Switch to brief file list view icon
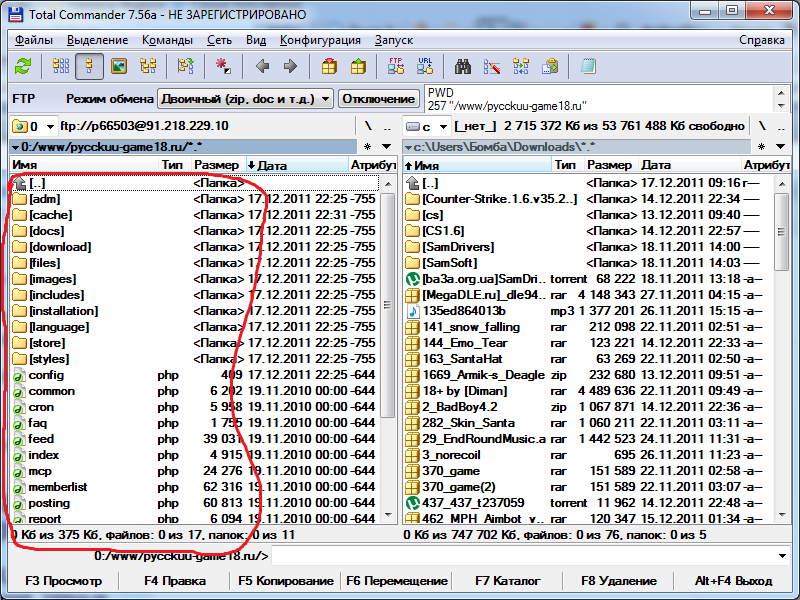Screen dimensions: 800x600 pyautogui.click(x=61, y=66)
